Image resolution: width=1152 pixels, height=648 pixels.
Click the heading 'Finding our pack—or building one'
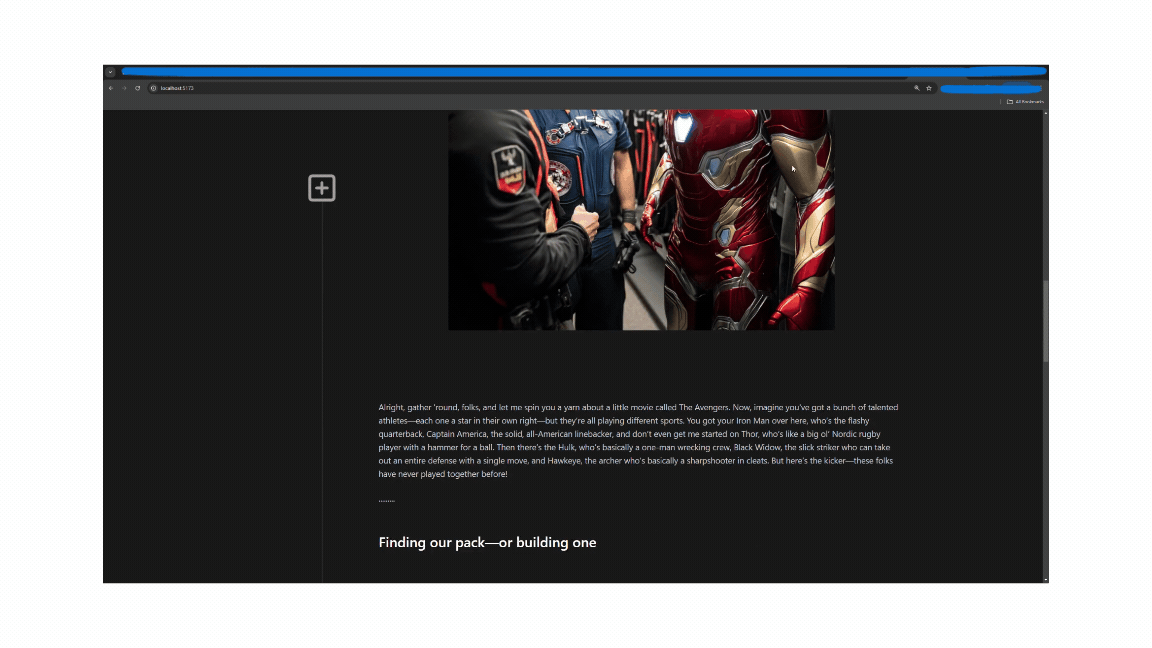487,542
